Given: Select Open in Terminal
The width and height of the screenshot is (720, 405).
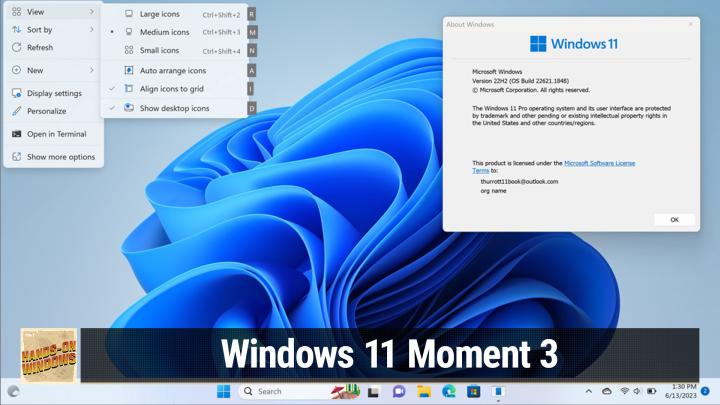Looking at the screenshot, I should (53, 134).
